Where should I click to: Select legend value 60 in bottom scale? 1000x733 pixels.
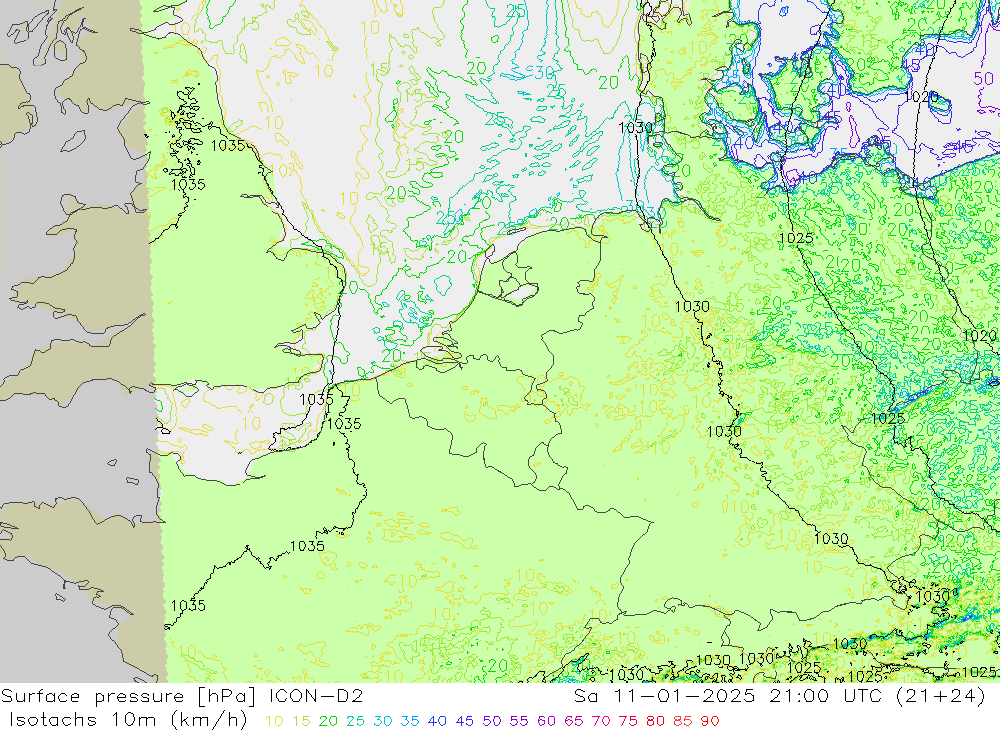pos(547,721)
